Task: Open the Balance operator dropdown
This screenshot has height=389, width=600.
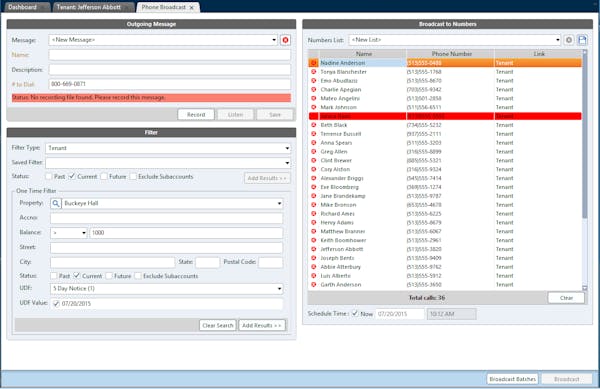Action: (84, 233)
